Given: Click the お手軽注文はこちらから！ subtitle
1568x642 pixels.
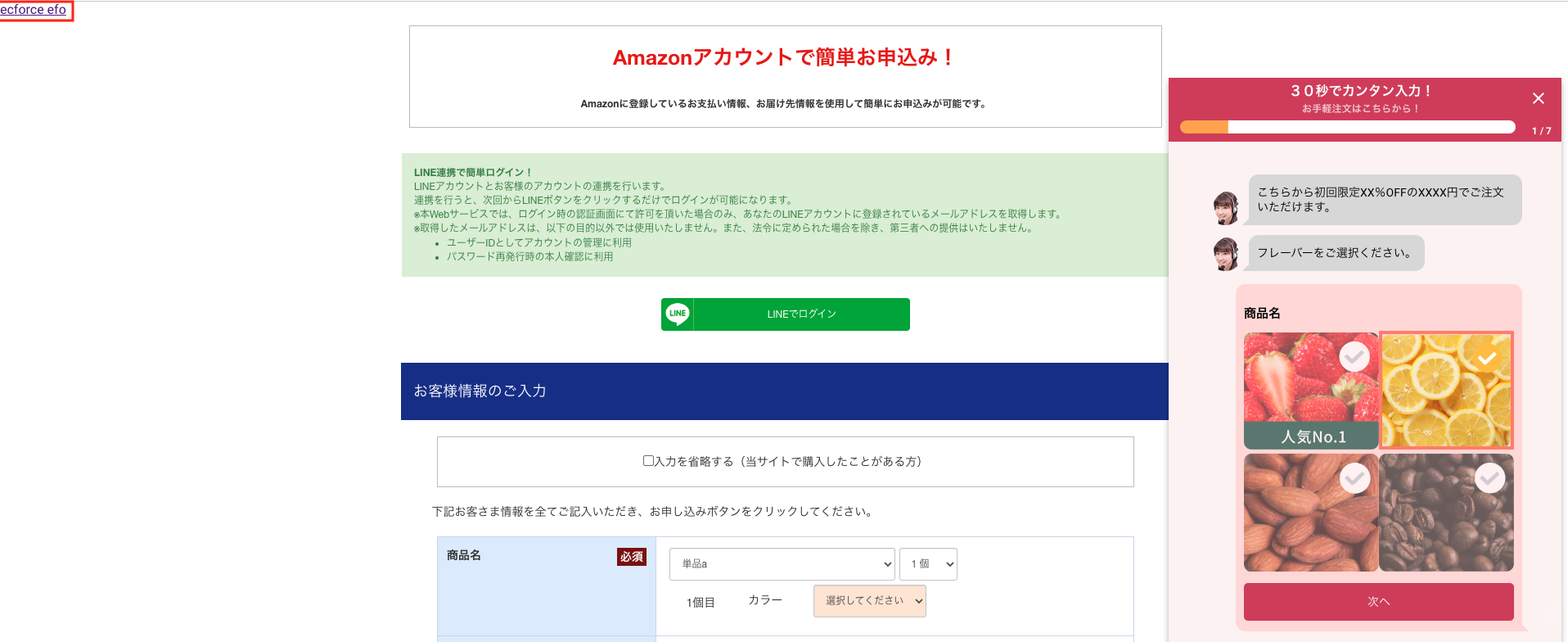Looking at the screenshot, I should pos(1361,108).
